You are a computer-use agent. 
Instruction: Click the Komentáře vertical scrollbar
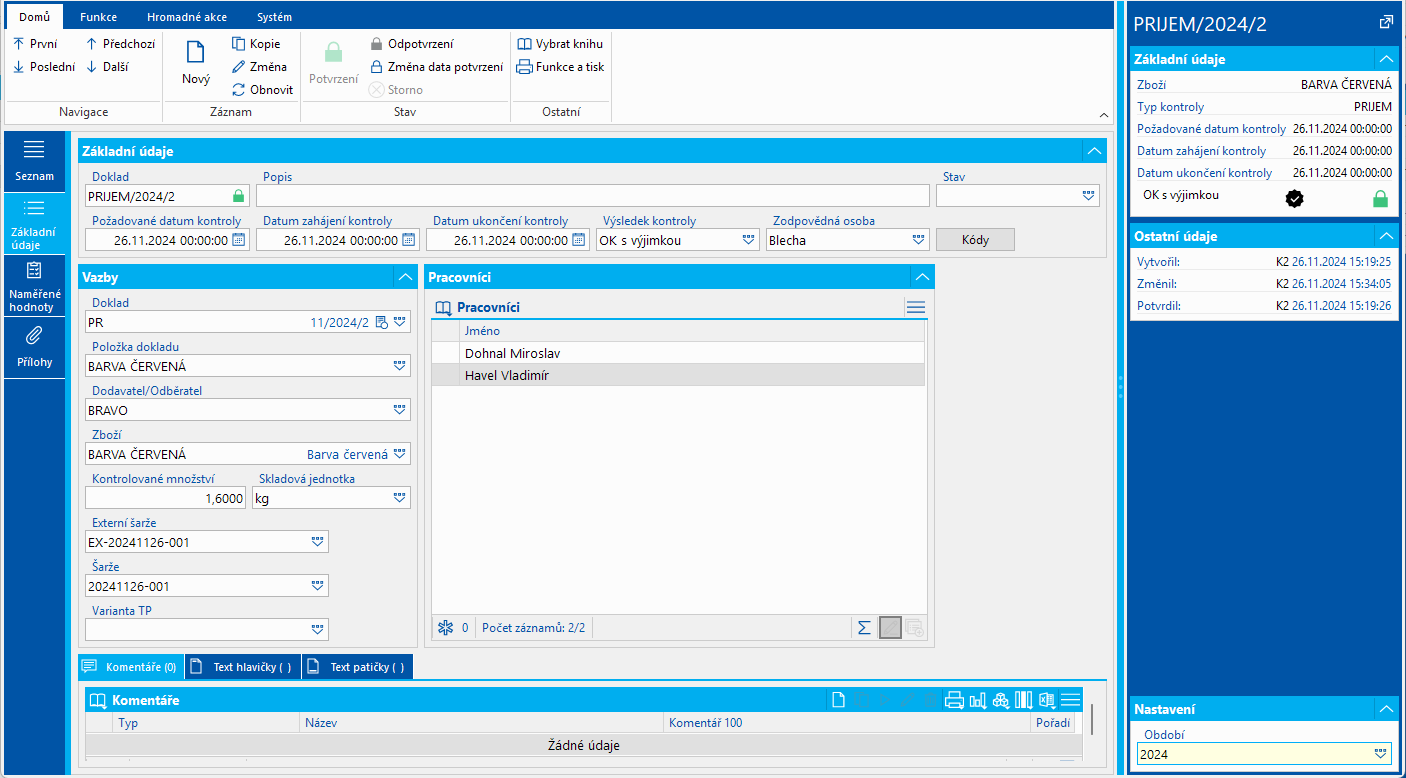tap(1092, 720)
